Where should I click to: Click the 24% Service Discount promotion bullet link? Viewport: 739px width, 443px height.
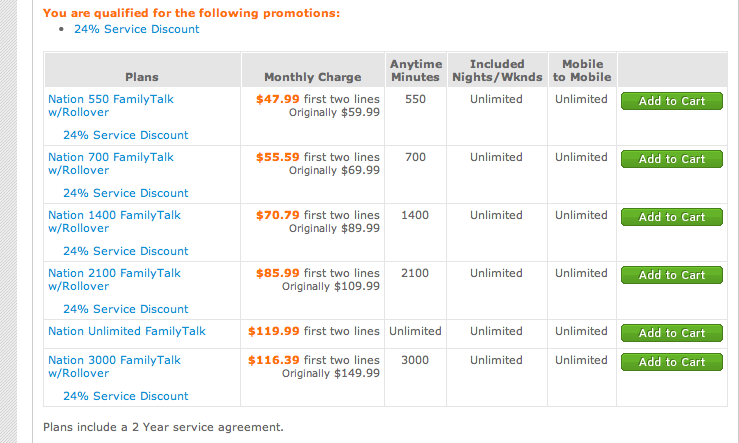[137, 29]
